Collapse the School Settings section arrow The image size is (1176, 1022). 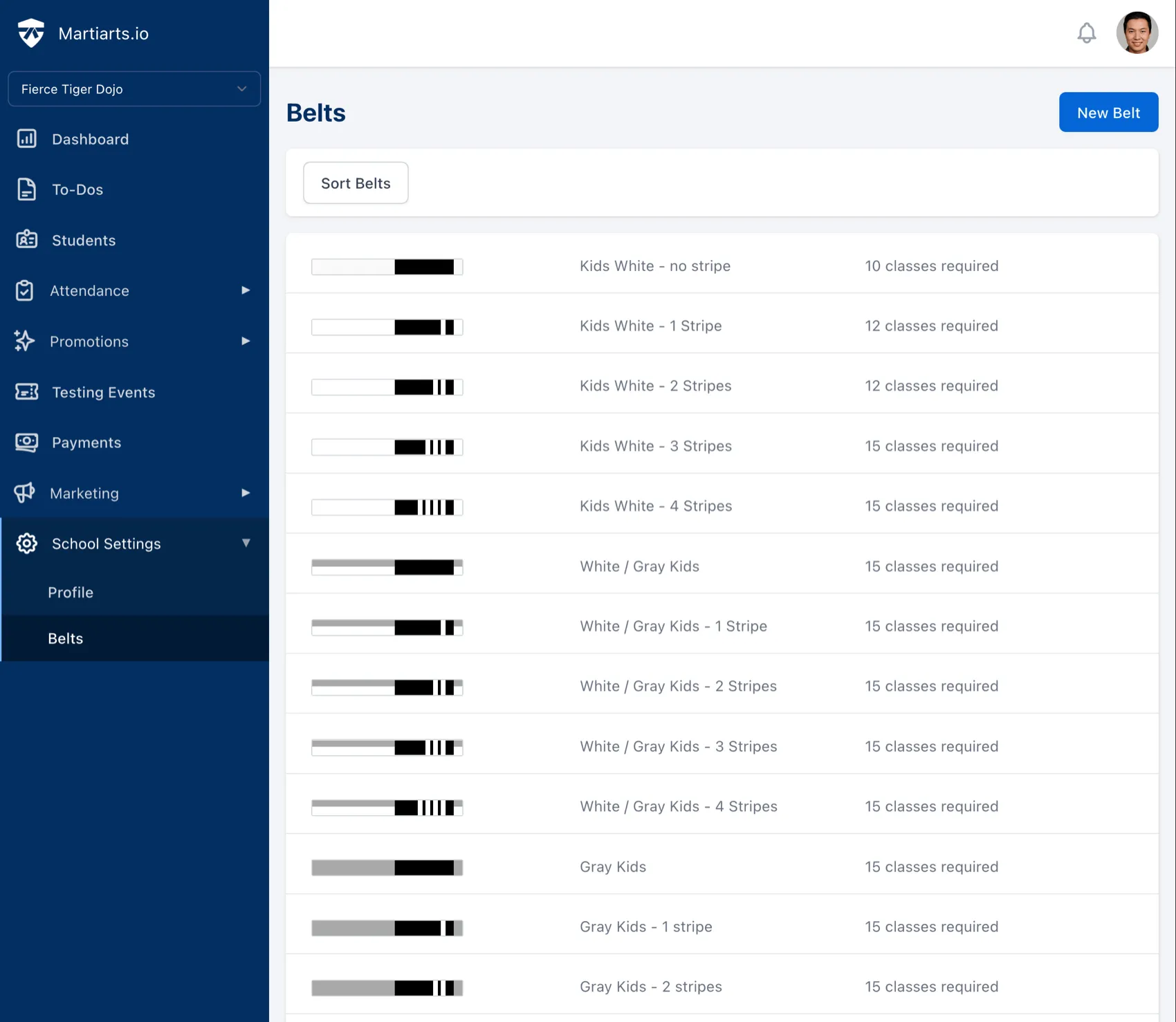pyautogui.click(x=246, y=543)
